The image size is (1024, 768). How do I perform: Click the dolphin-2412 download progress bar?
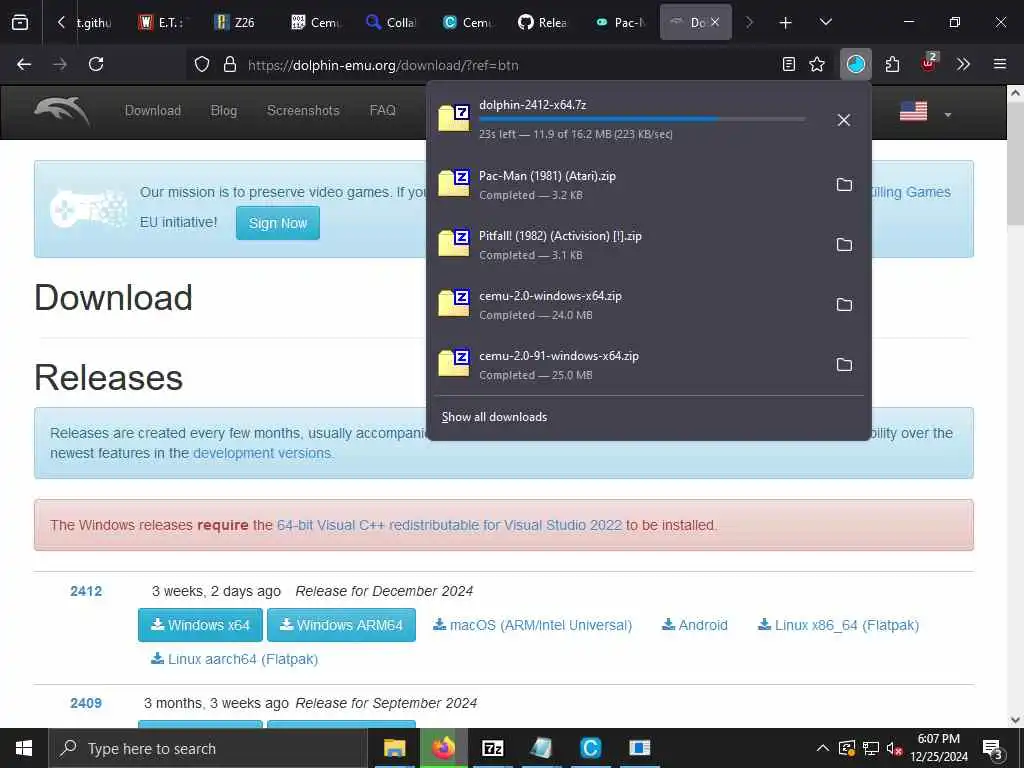[x=642, y=119]
